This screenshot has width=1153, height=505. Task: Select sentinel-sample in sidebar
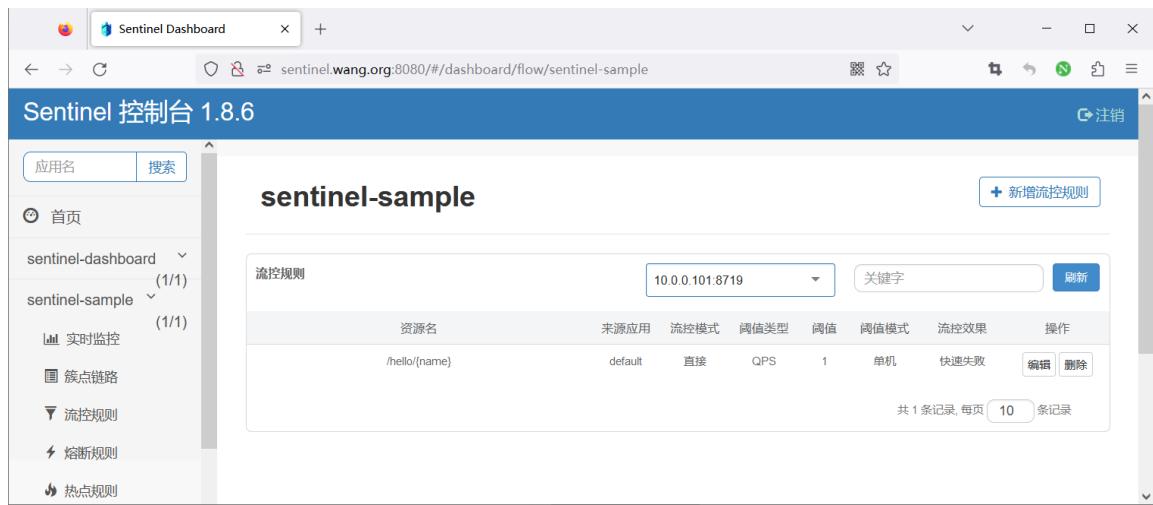80,300
